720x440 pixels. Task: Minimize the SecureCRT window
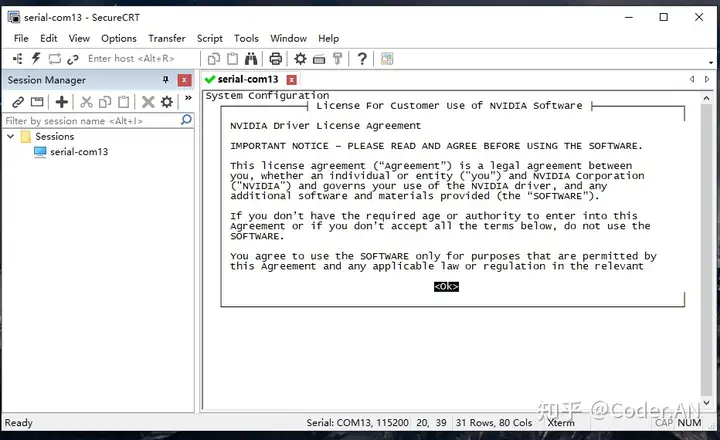coord(629,17)
